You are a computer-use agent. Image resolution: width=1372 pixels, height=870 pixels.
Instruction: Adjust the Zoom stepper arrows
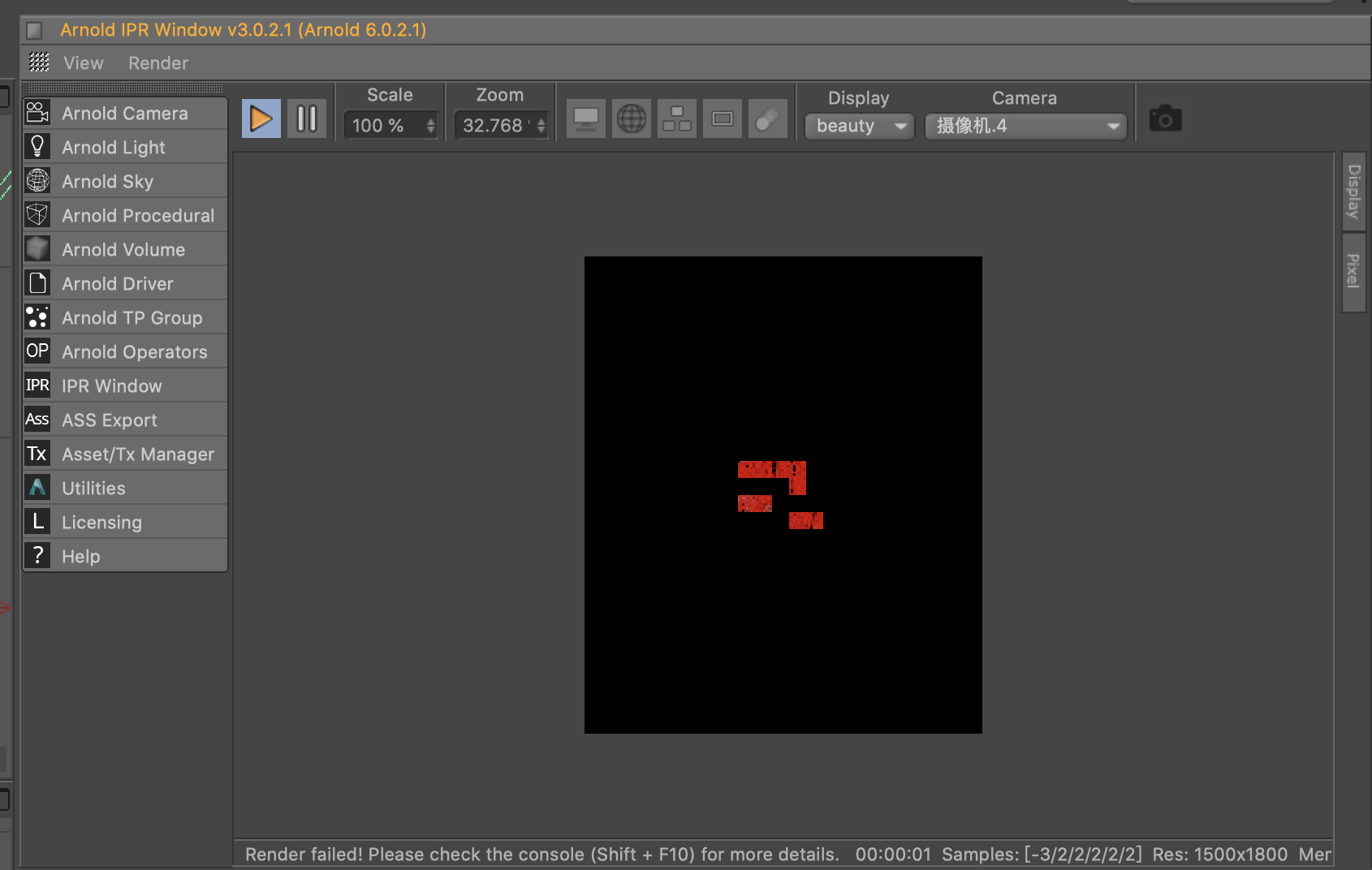coord(541,126)
